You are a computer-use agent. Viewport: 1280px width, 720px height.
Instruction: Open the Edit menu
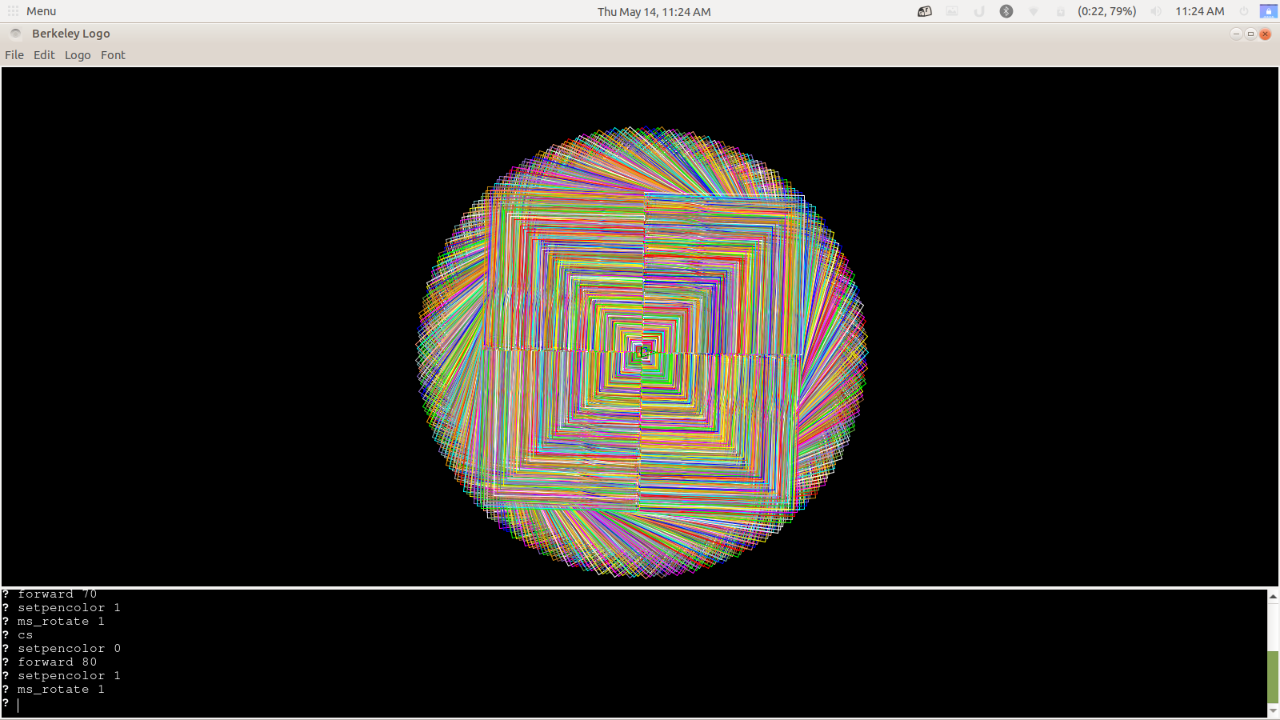coord(44,55)
